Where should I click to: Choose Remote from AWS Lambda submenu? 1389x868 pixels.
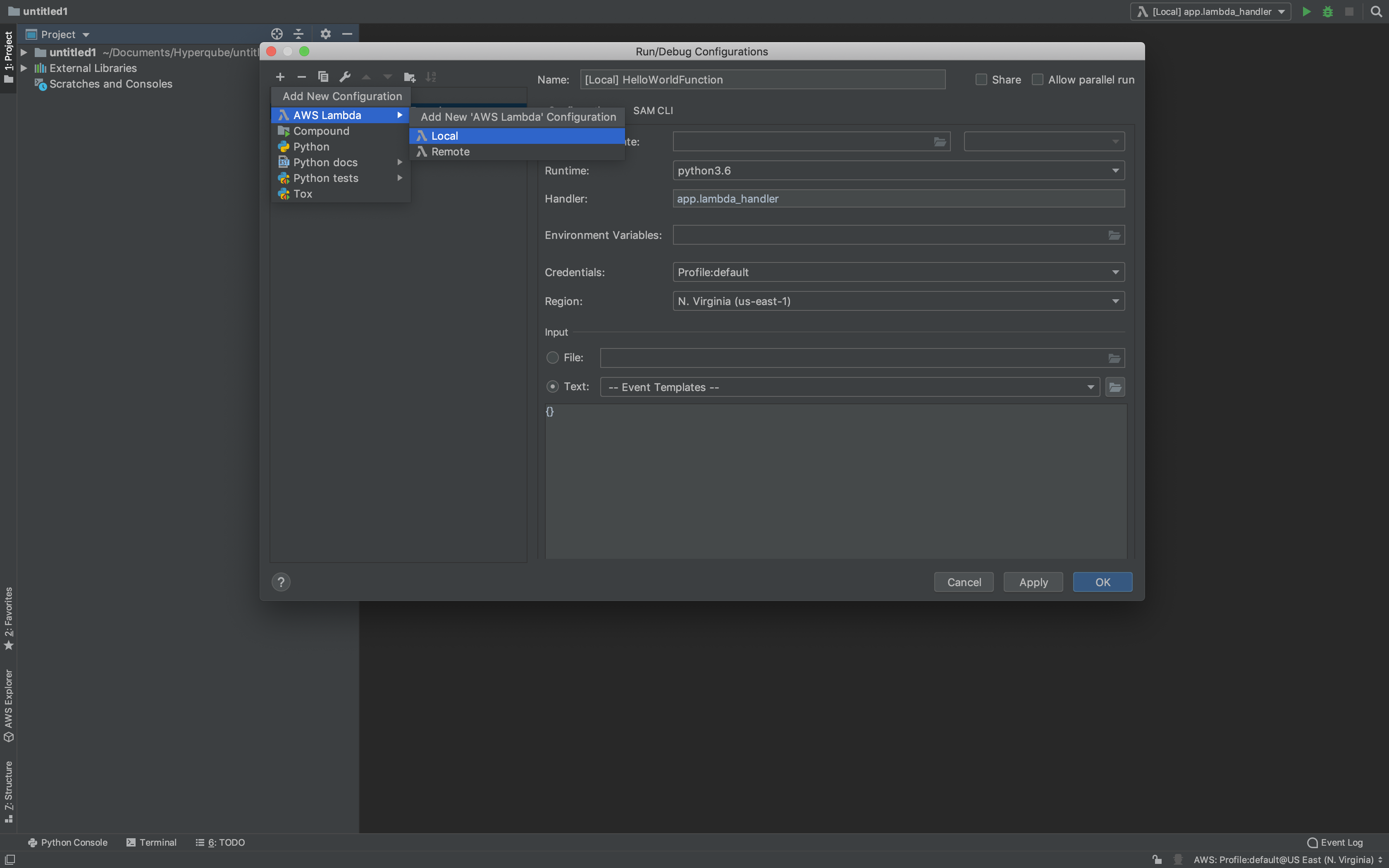(451, 152)
